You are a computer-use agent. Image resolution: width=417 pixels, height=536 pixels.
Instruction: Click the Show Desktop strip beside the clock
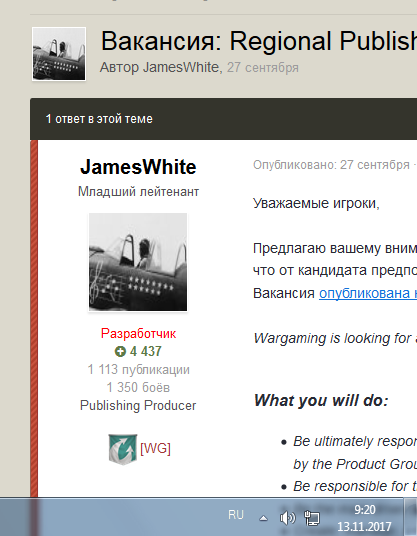coord(410,517)
